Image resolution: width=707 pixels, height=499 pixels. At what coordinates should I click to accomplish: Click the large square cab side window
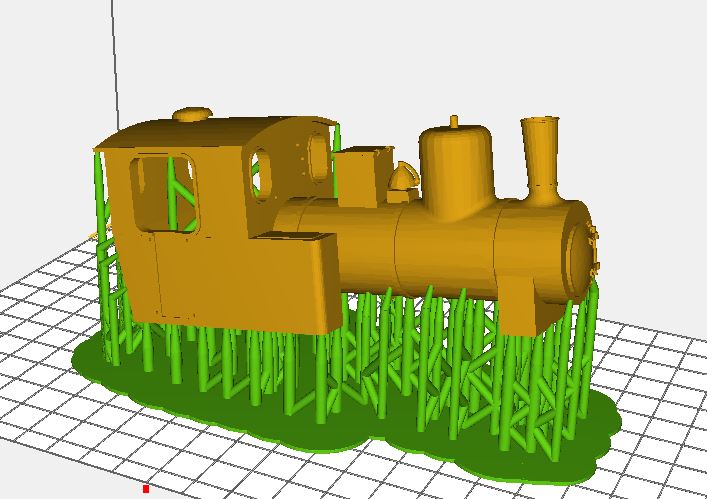point(166,191)
